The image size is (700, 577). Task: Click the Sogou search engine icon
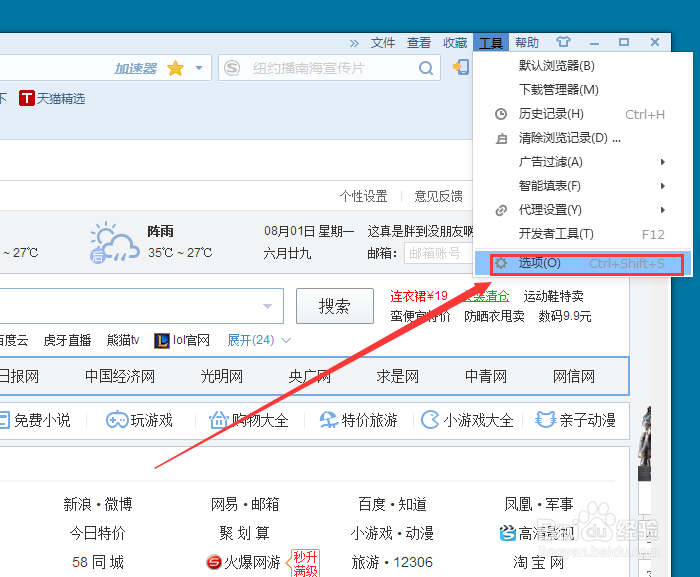232,68
